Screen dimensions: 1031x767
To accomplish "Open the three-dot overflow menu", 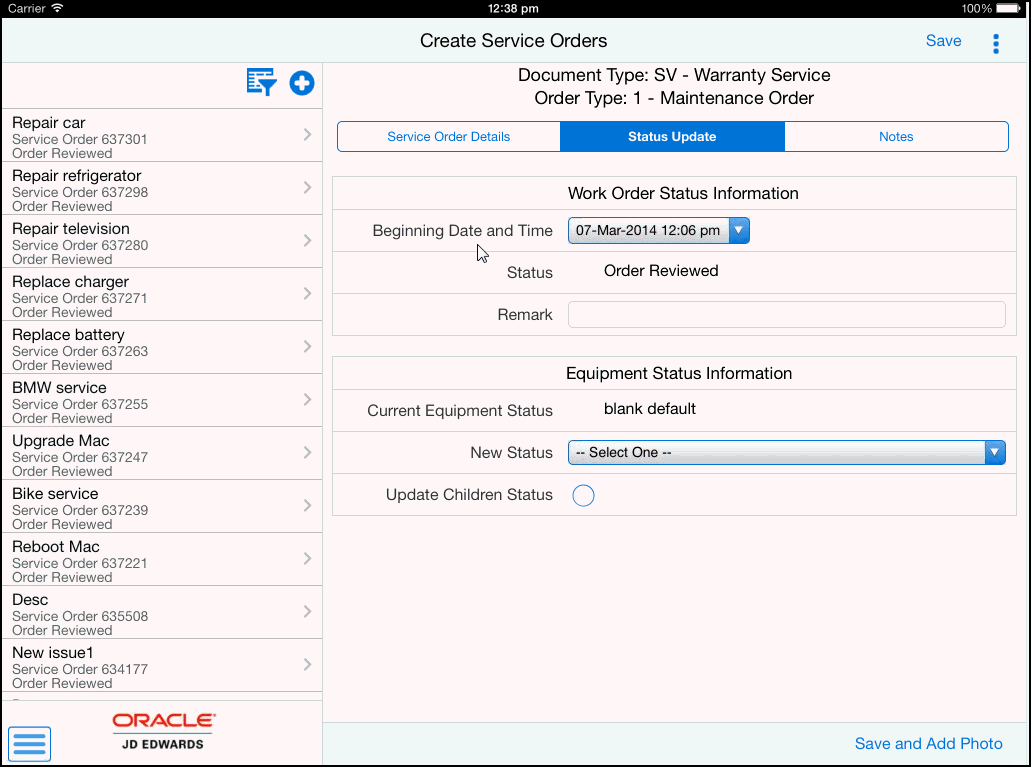I will click(995, 43).
